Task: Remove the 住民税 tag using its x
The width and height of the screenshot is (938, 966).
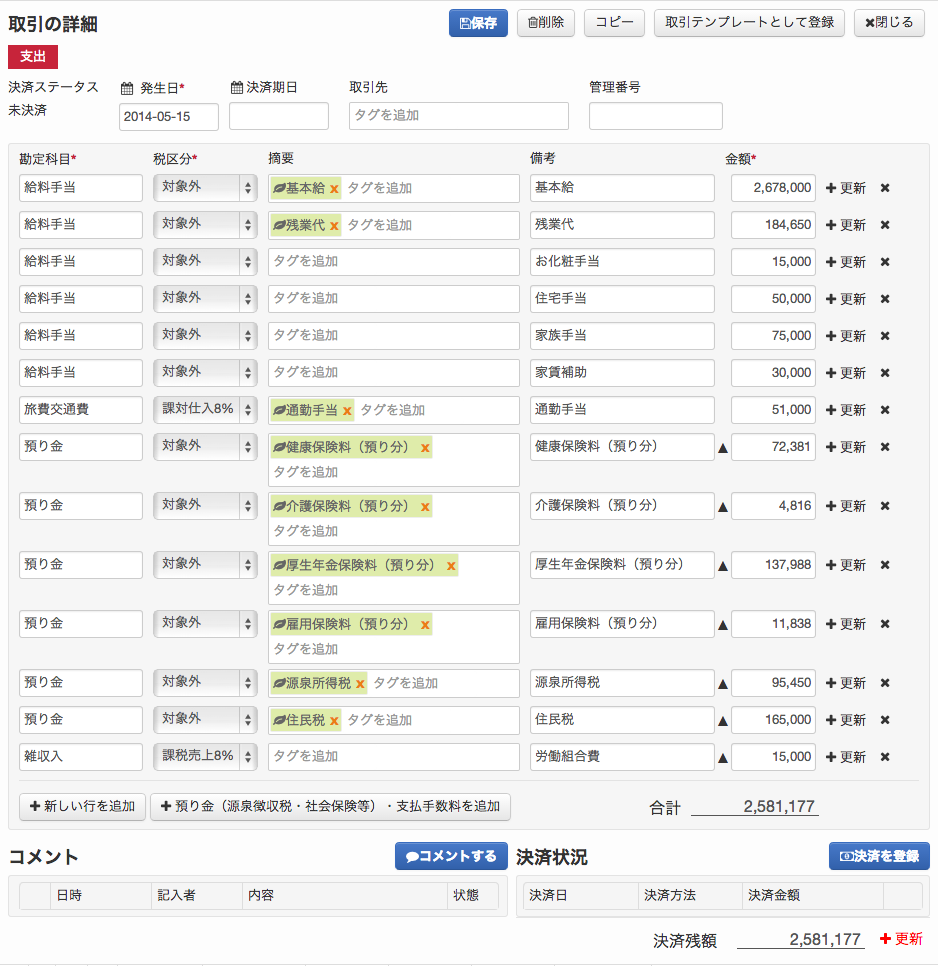Action: tap(334, 721)
